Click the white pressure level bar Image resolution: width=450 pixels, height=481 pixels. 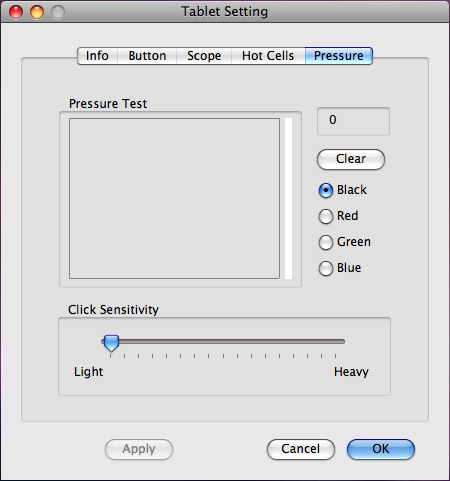click(289, 198)
